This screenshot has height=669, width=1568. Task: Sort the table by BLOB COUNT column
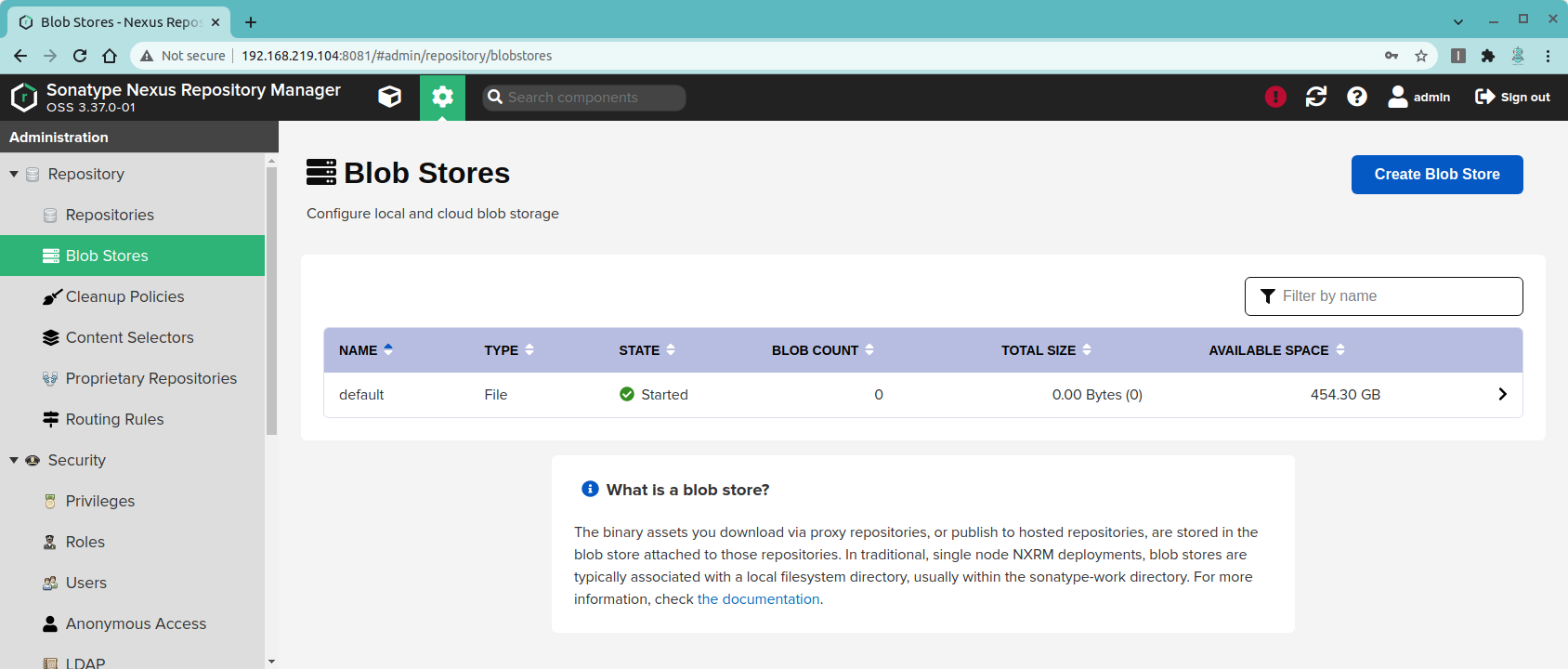[823, 350]
